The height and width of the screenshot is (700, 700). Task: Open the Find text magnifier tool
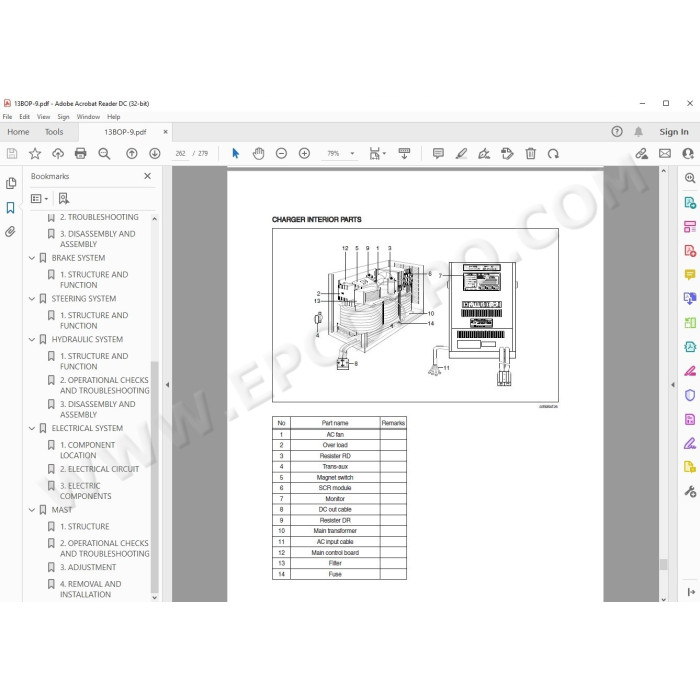point(104,154)
